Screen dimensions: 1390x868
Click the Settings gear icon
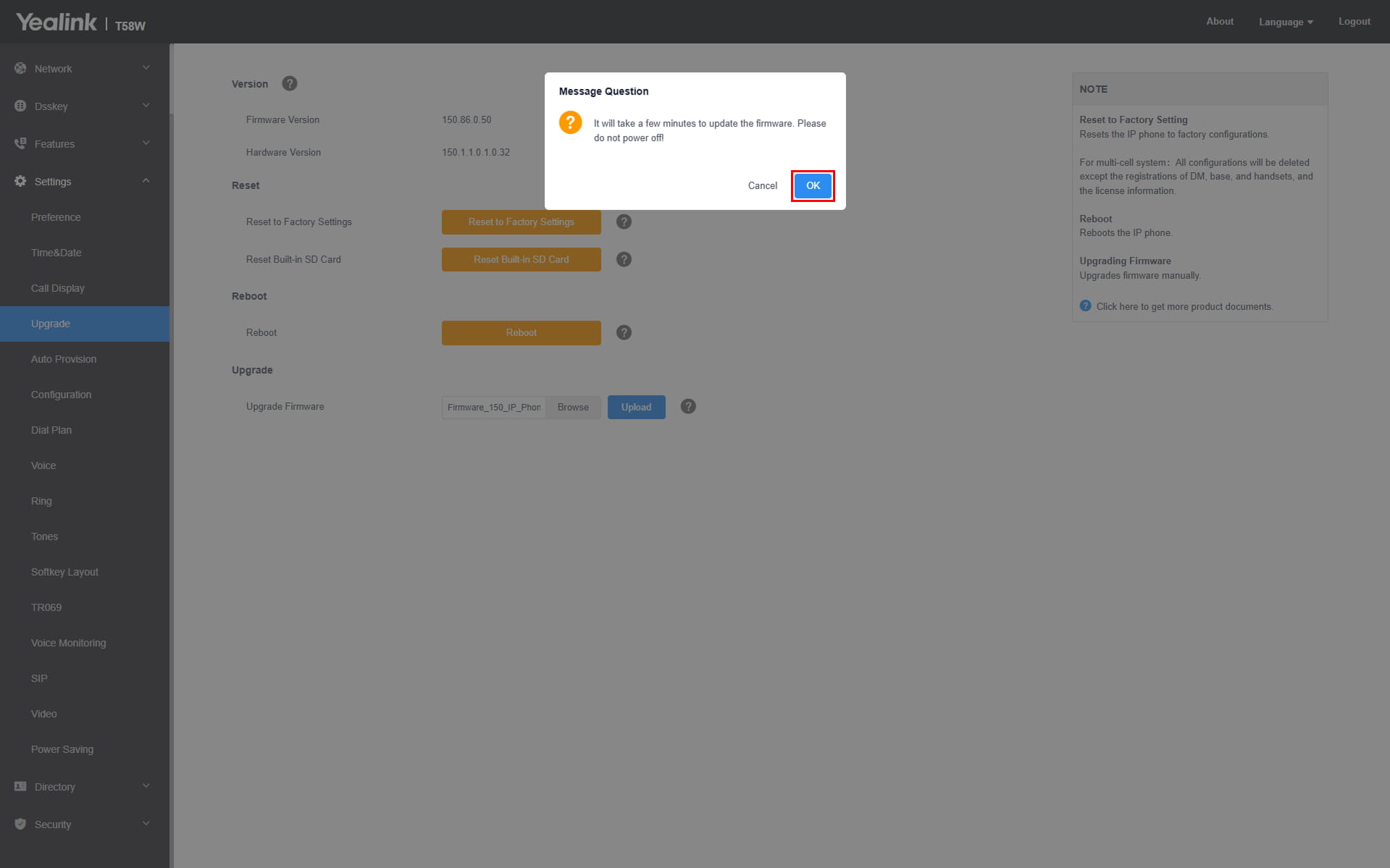click(x=20, y=181)
